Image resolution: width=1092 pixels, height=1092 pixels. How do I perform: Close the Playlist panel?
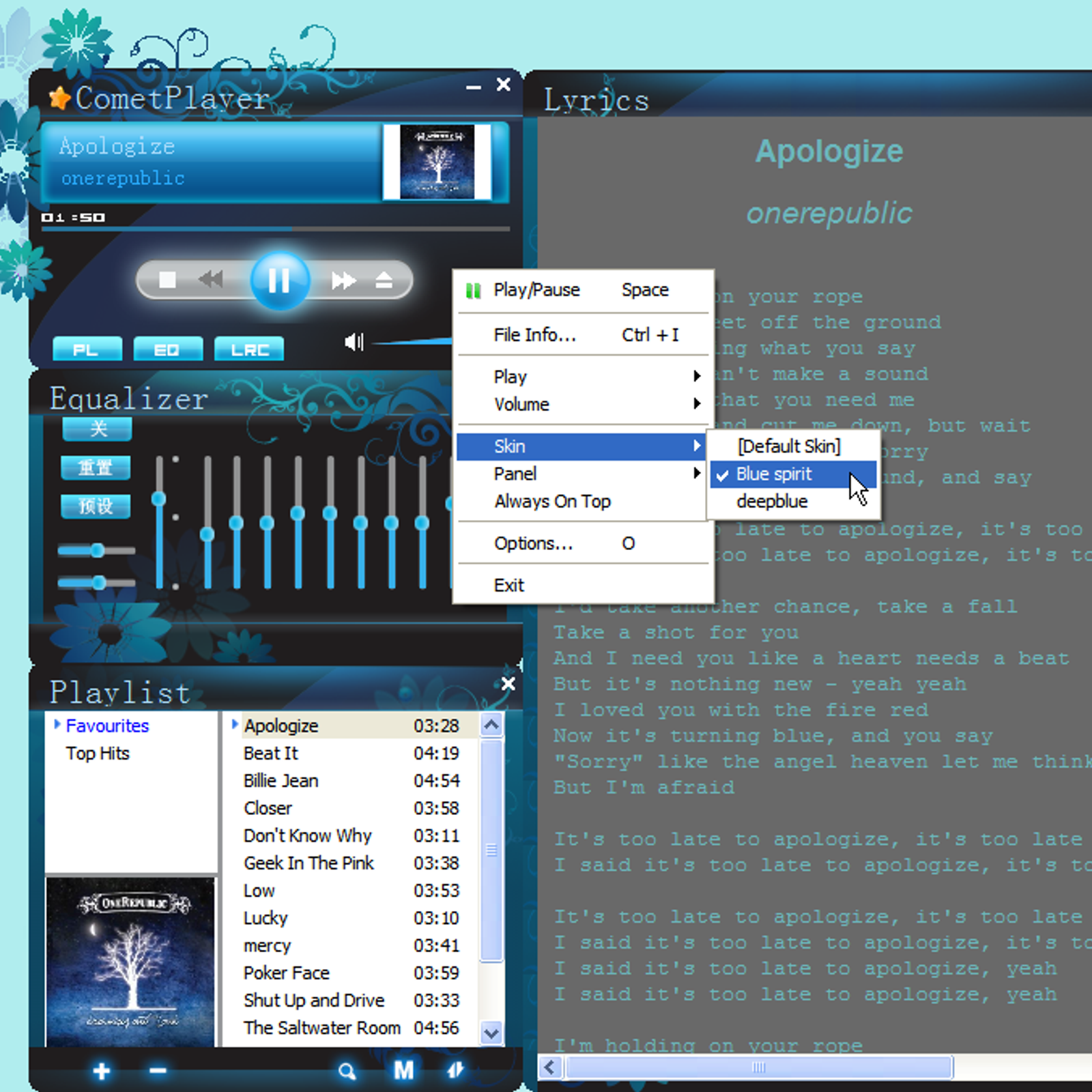pyautogui.click(x=508, y=684)
